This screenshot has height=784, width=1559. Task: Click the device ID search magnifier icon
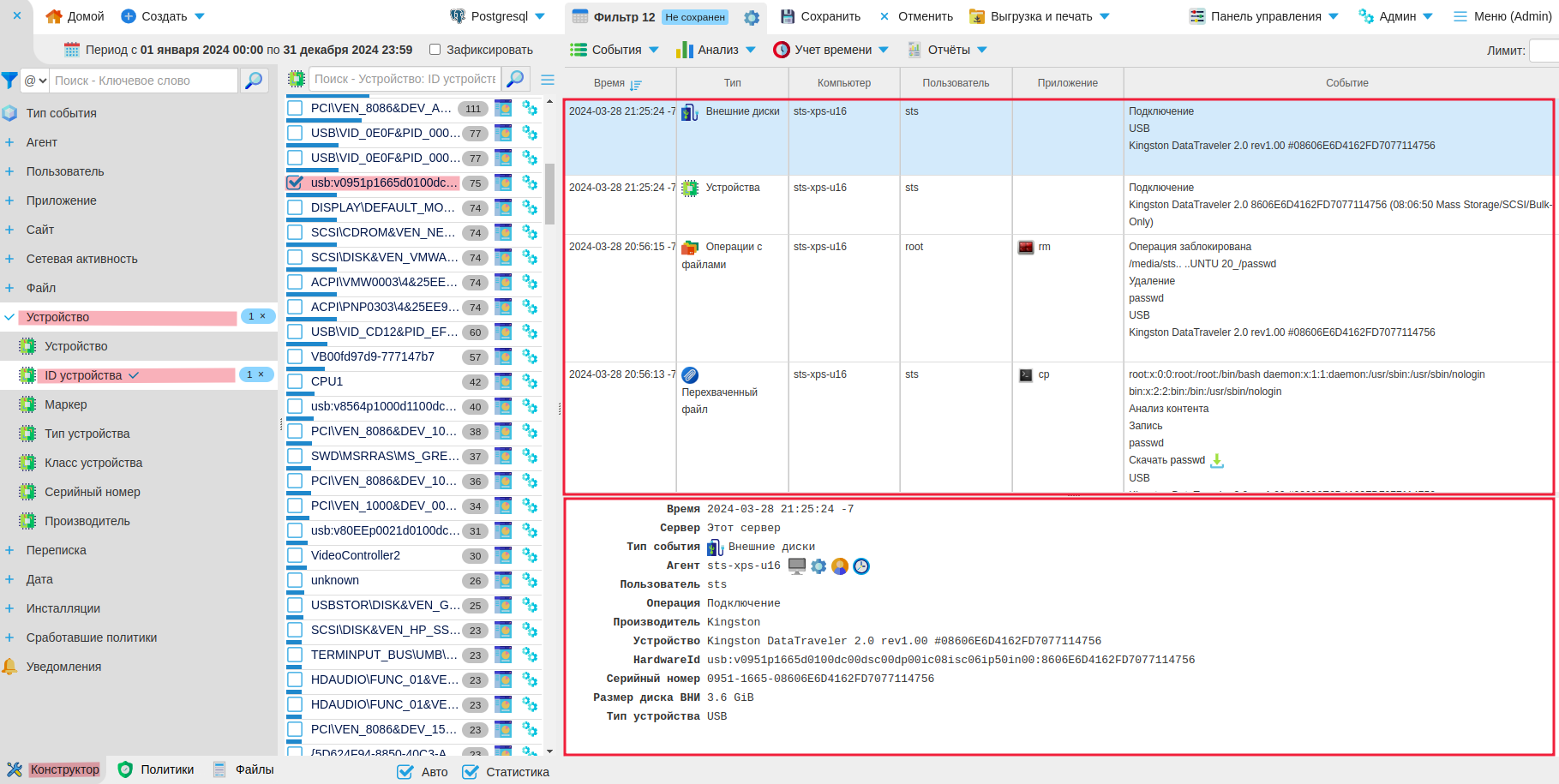pos(515,79)
